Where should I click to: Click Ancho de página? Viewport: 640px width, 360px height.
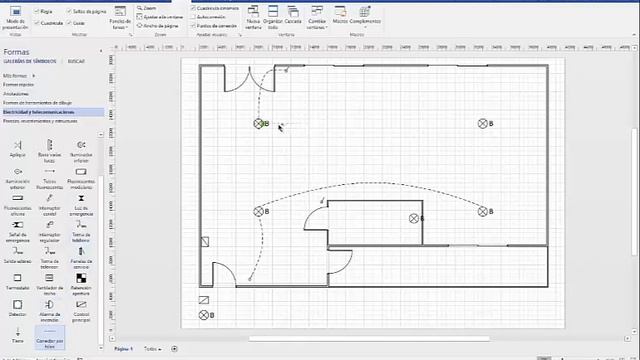click(x=158, y=25)
